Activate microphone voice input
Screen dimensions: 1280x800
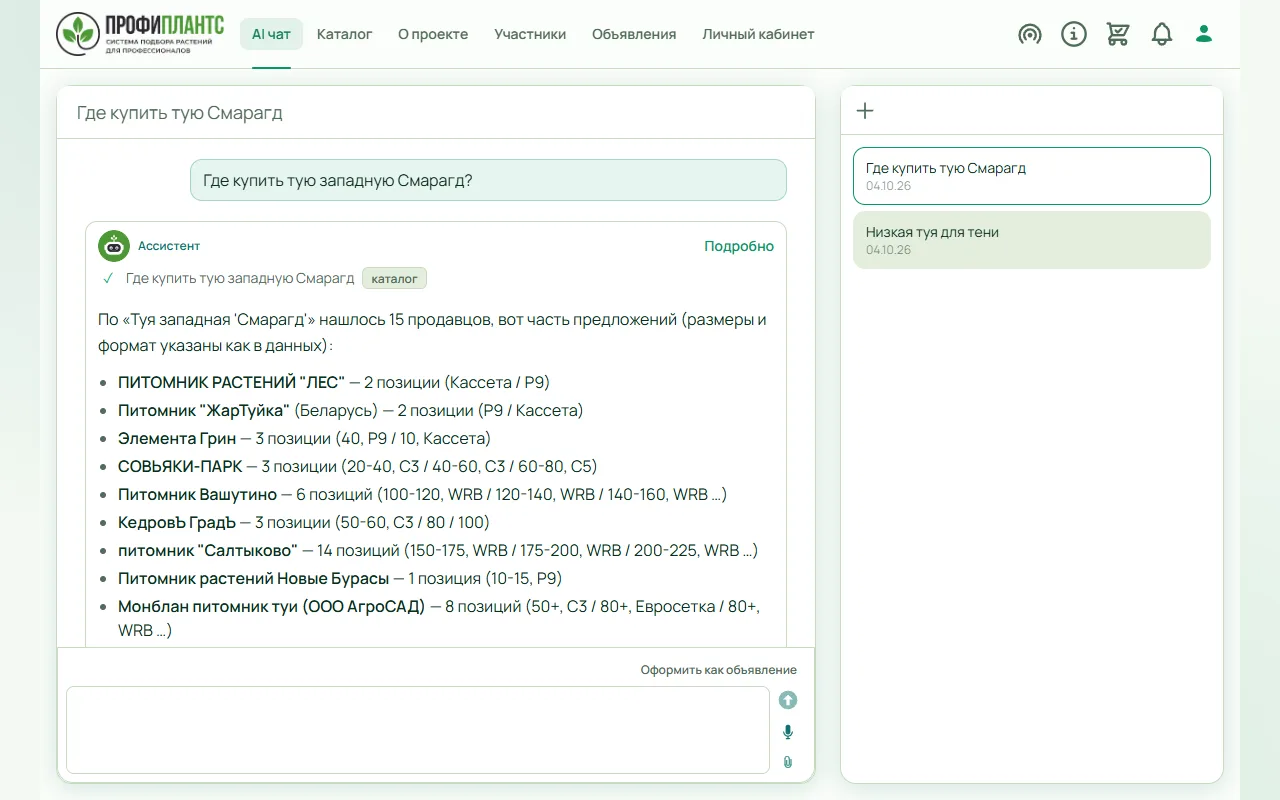pos(788,732)
